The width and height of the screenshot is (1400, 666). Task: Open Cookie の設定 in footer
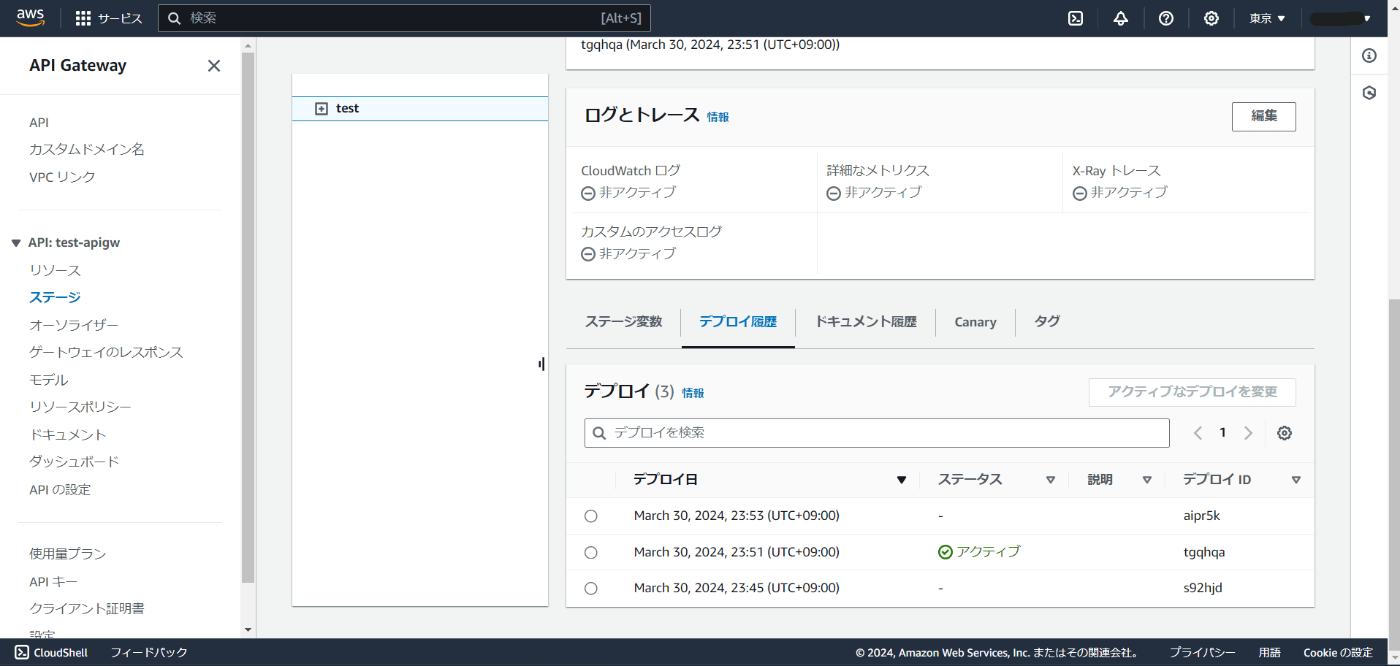tap(1338, 652)
